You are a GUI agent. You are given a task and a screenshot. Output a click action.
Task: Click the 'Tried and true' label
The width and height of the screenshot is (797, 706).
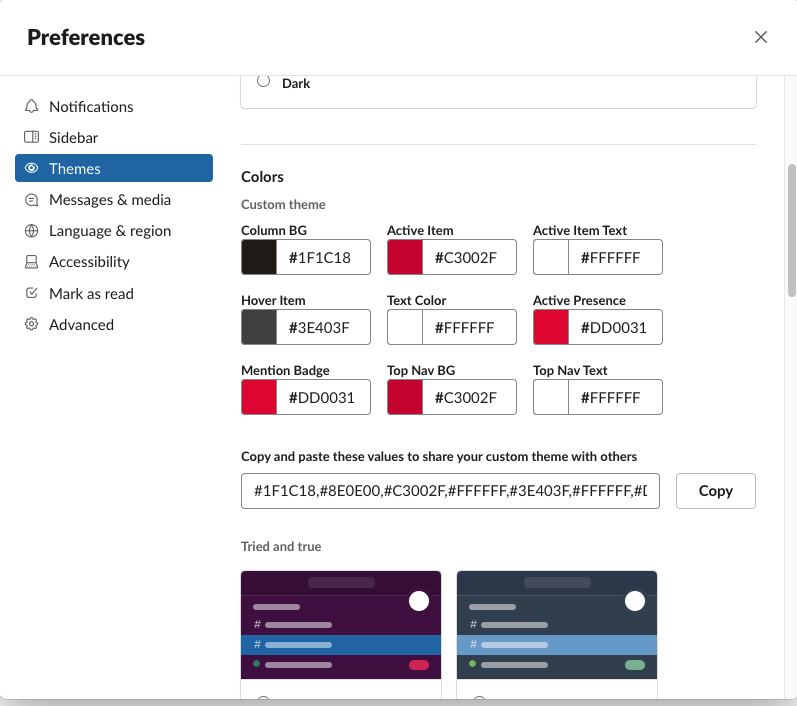pyautogui.click(x=281, y=546)
